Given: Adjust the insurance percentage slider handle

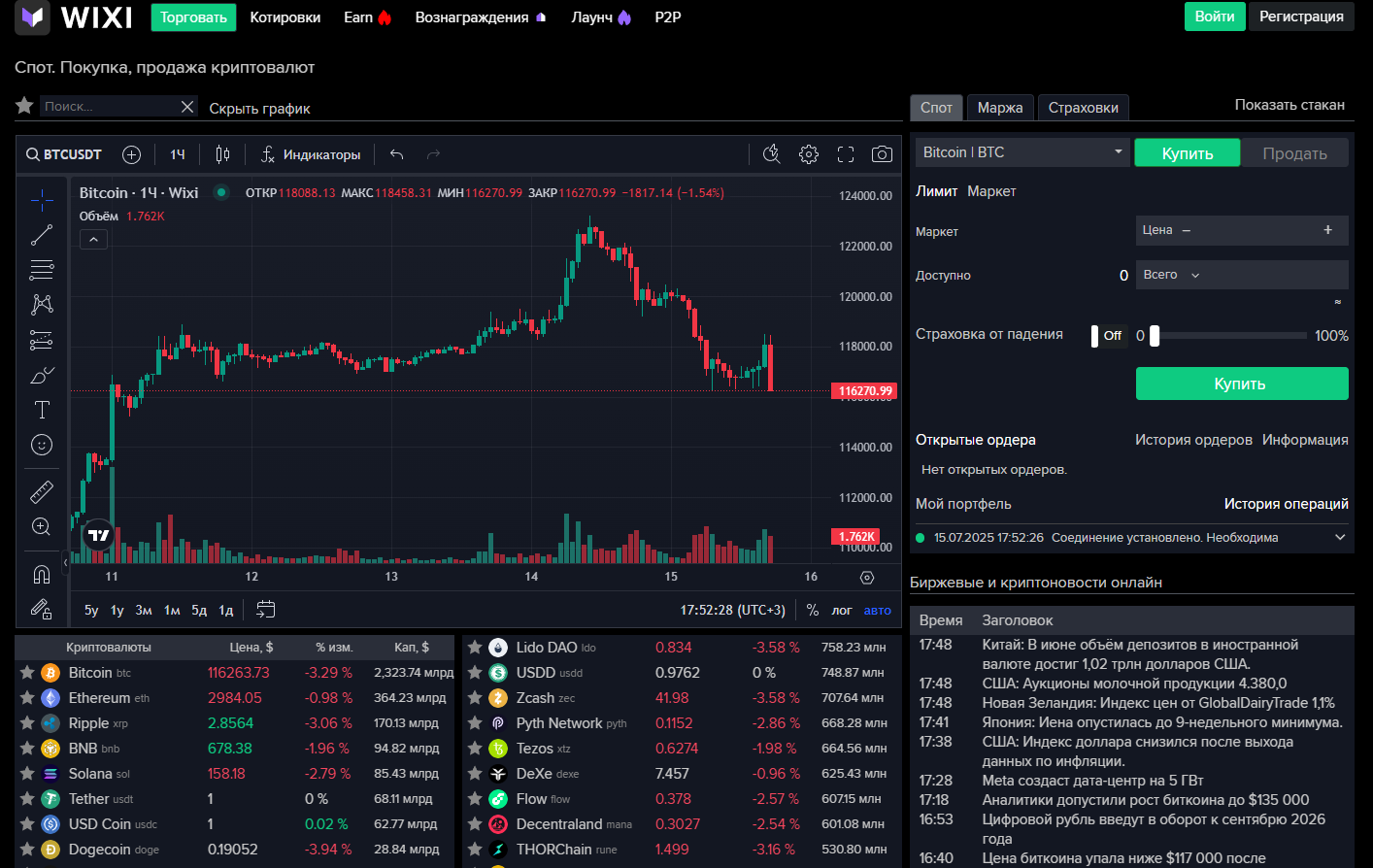Looking at the screenshot, I should pos(1155,336).
